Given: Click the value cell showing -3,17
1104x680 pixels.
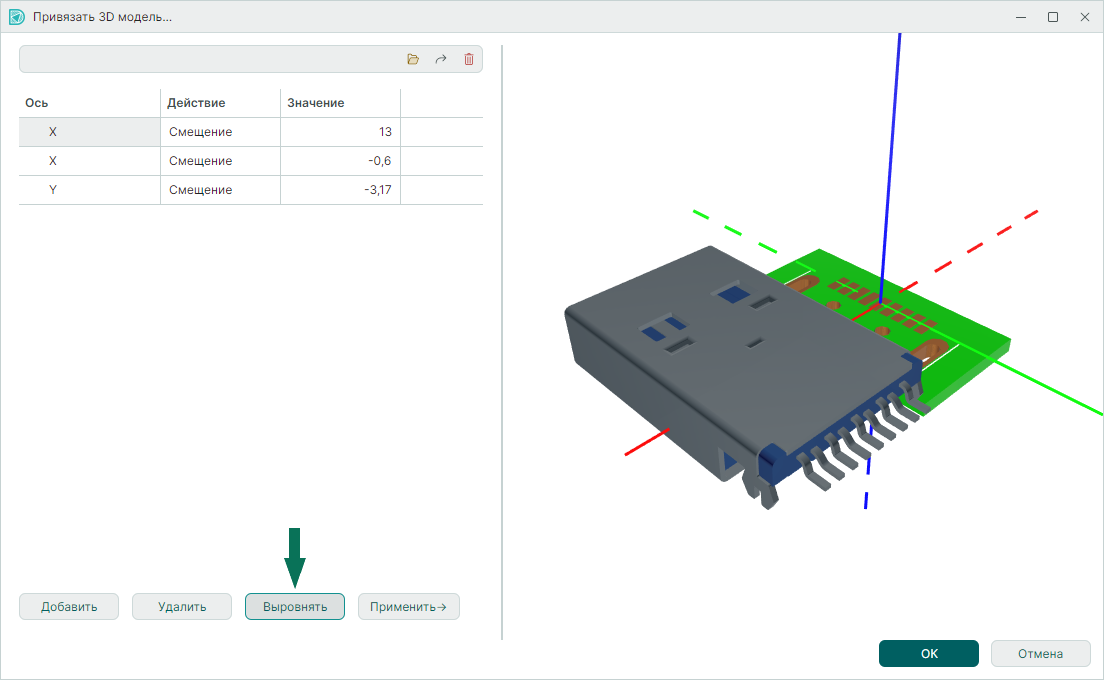Looking at the screenshot, I should pos(340,190).
